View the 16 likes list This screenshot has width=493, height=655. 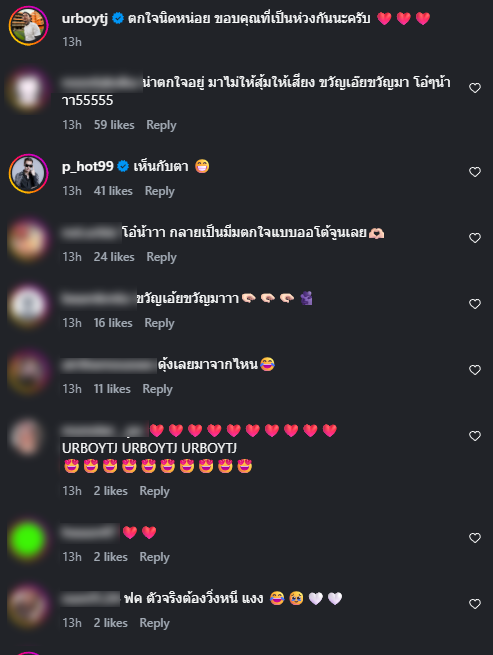tap(113, 323)
